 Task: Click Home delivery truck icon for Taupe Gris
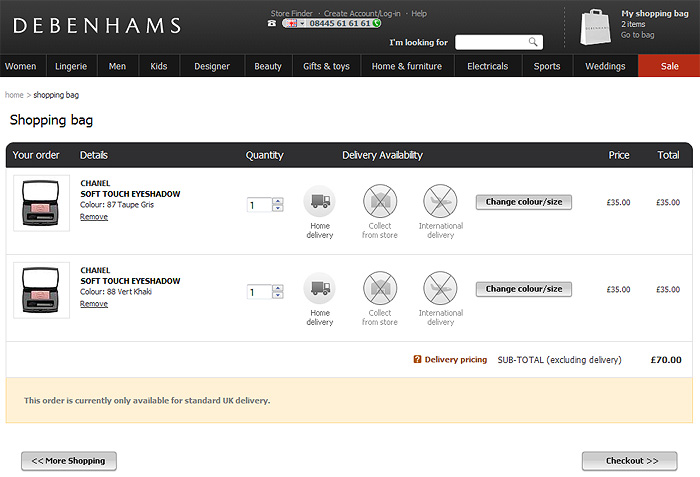320,201
